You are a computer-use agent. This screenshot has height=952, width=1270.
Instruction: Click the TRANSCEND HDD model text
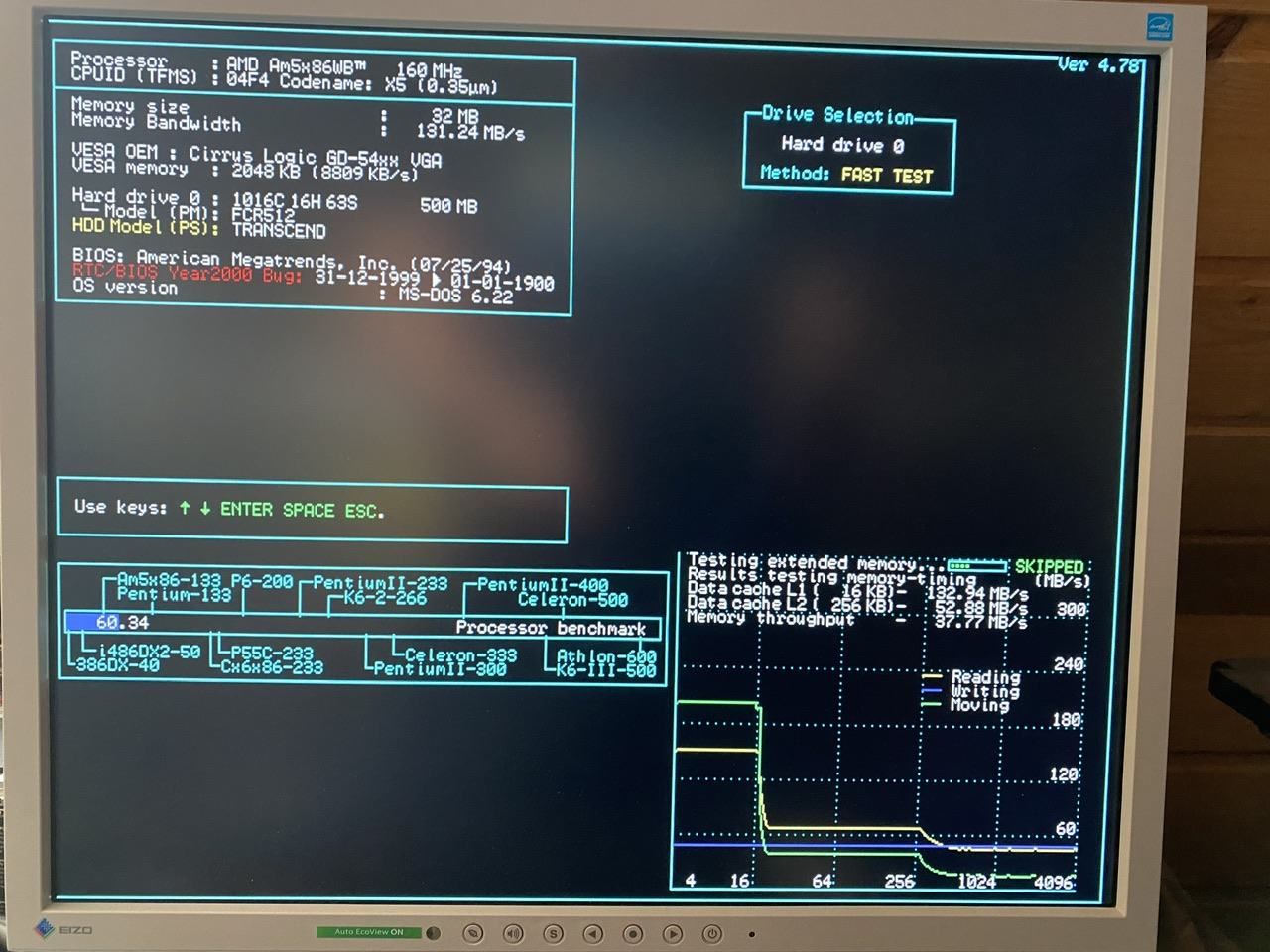click(279, 230)
